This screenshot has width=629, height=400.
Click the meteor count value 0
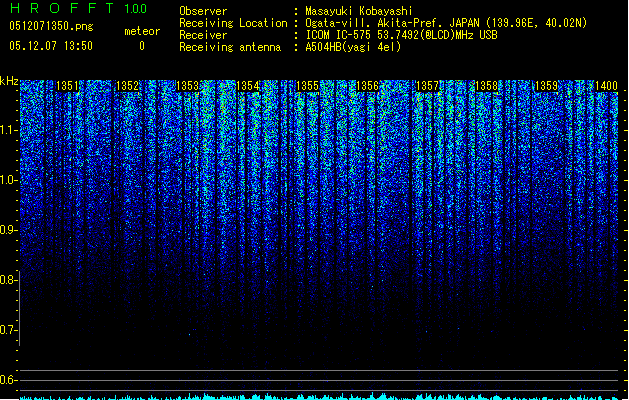click(142, 46)
